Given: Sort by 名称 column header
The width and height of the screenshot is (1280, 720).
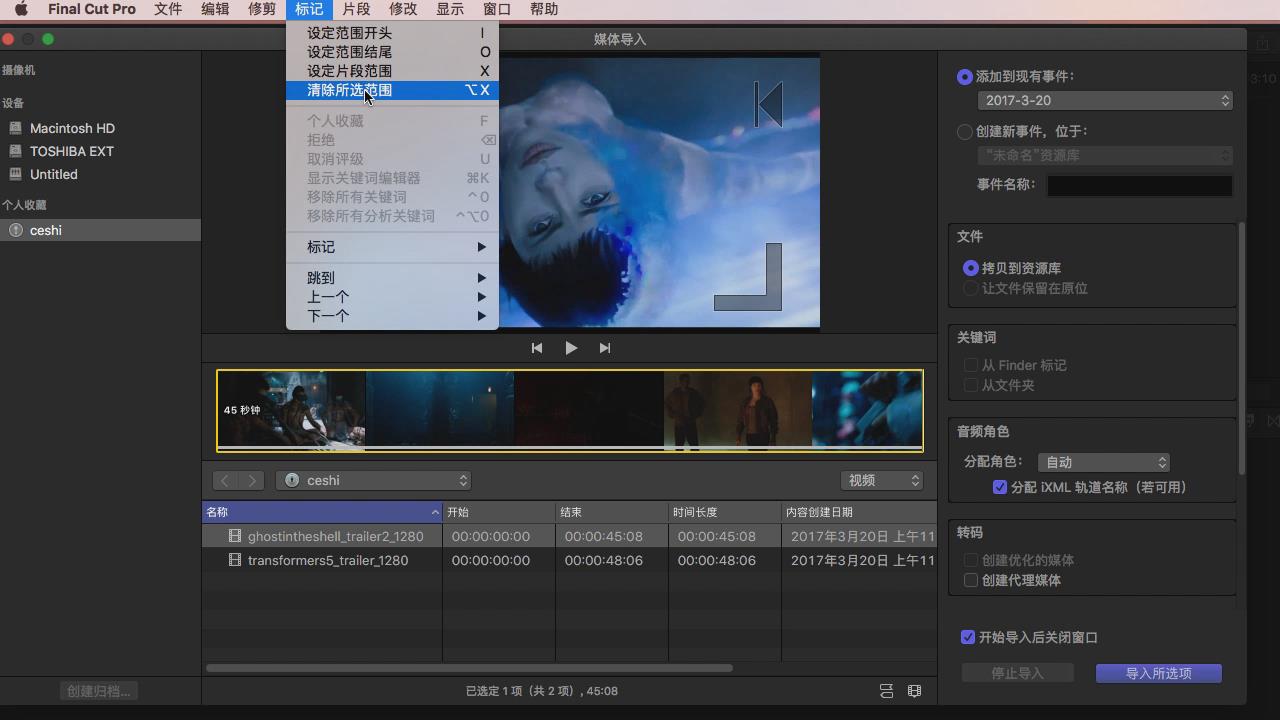Looking at the screenshot, I should [x=322, y=512].
